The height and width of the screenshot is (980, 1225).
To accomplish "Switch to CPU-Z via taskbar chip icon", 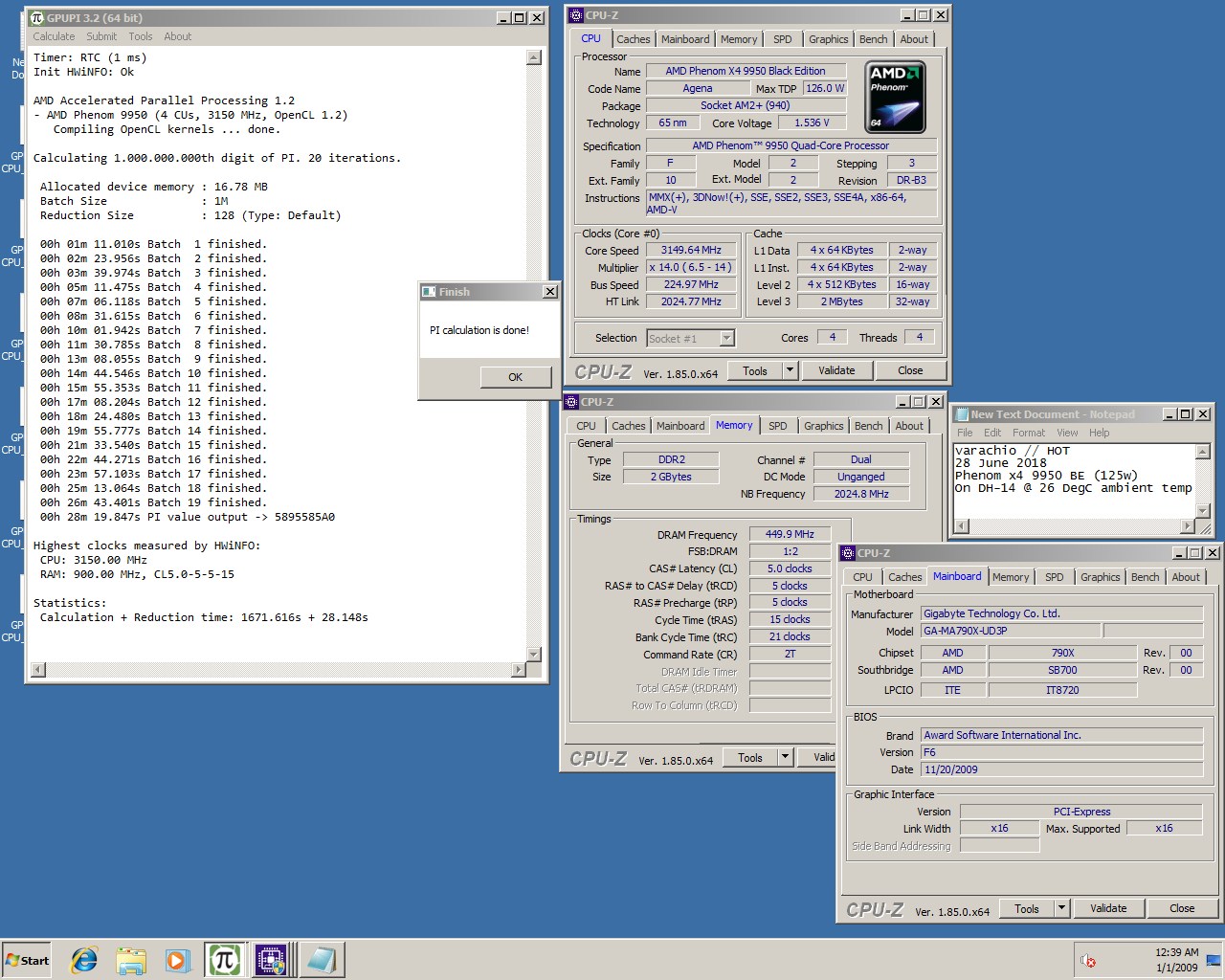I will point(270,960).
